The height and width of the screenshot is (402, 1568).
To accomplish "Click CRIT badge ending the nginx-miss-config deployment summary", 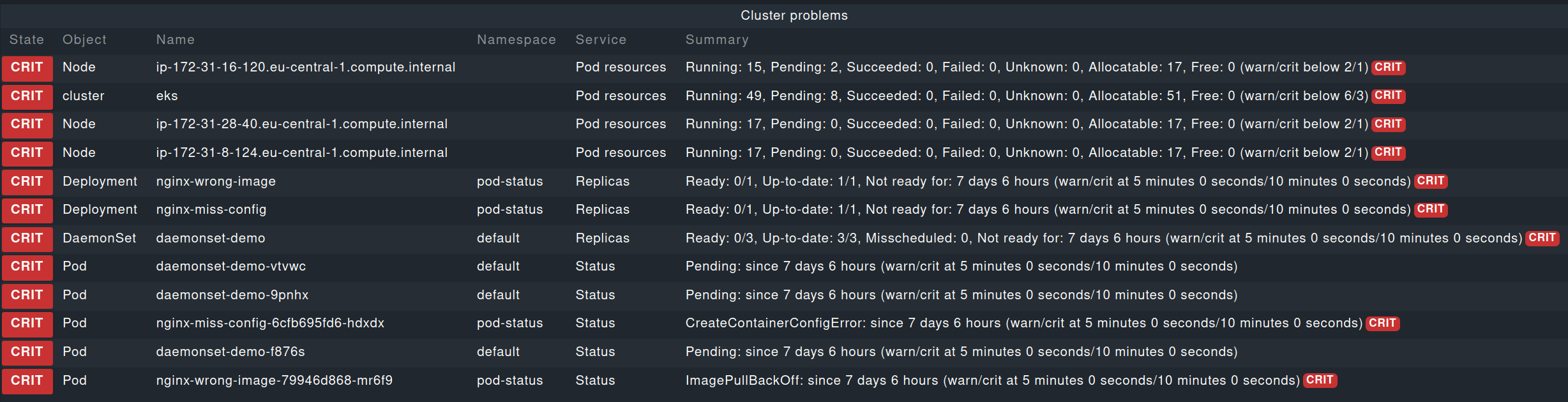I will pyautogui.click(x=1431, y=209).
